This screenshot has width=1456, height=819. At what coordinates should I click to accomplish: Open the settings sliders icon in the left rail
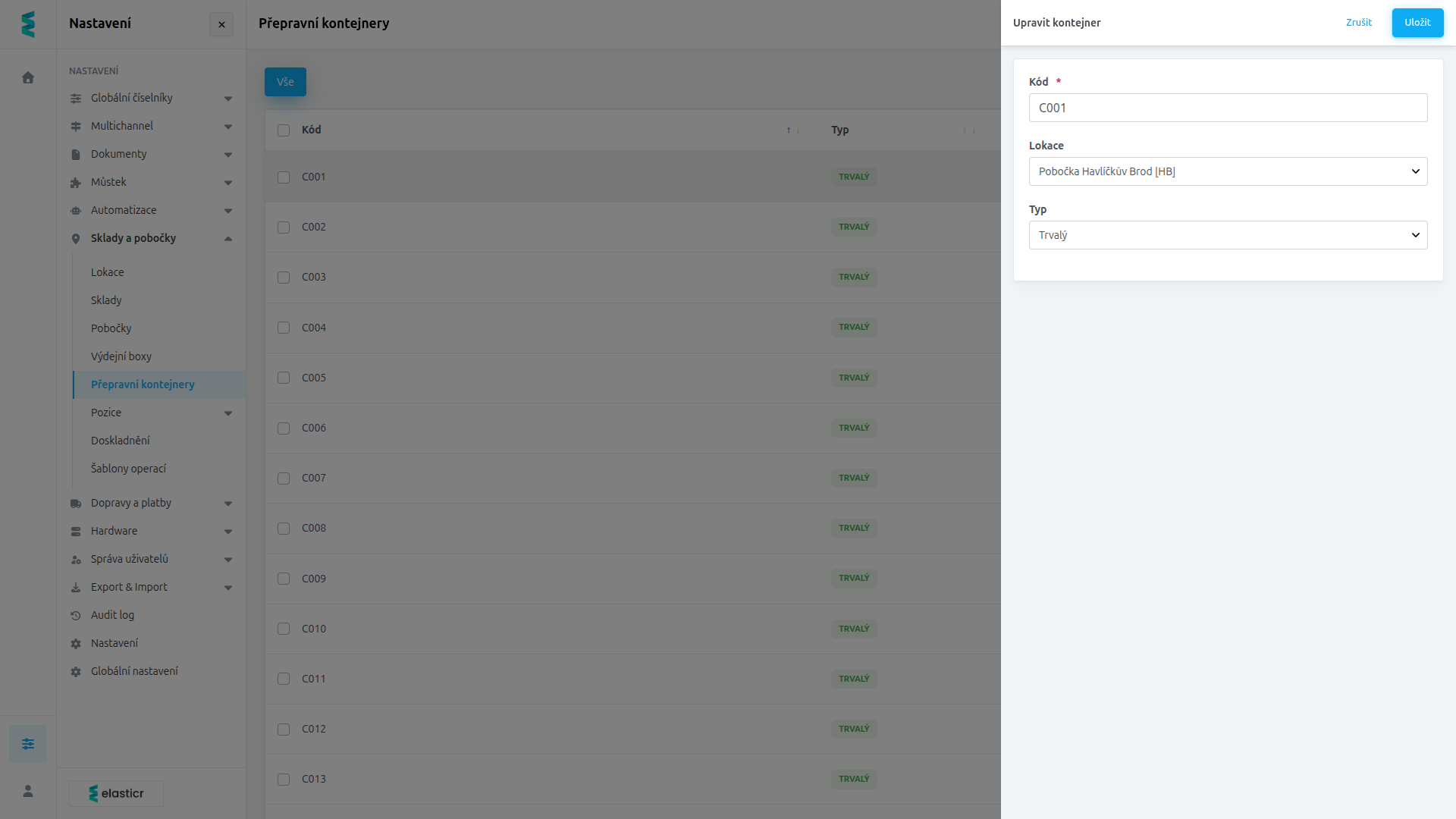pos(28,744)
